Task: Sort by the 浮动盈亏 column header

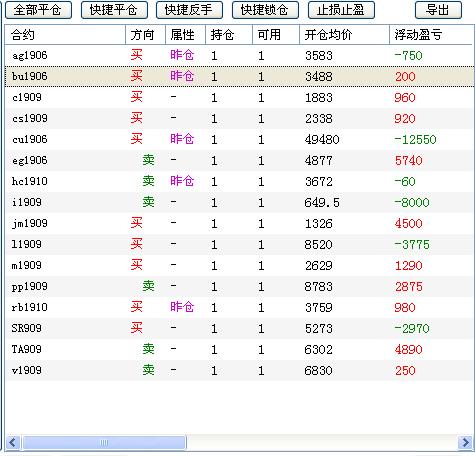Action: (x=432, y=35)
